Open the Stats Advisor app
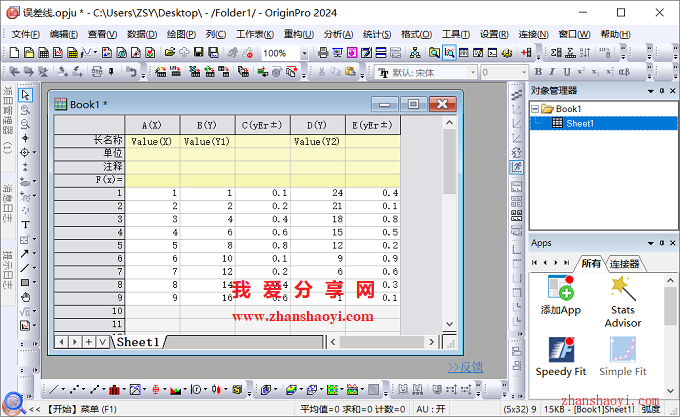Image resolution: width=680 pixels, height=417 pixels. pos(623,302)
